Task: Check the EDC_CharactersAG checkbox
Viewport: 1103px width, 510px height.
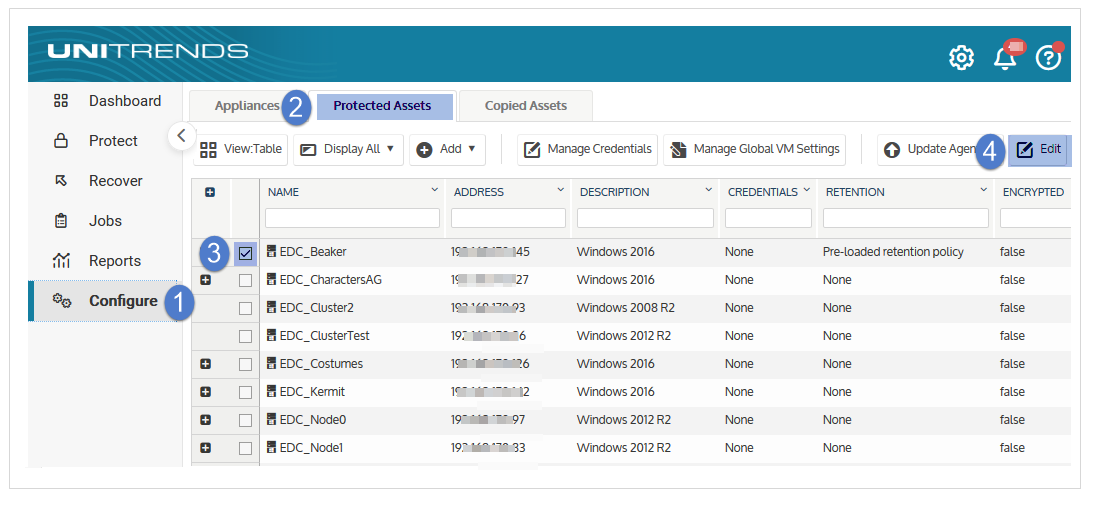Action: (x=246, y=280)
